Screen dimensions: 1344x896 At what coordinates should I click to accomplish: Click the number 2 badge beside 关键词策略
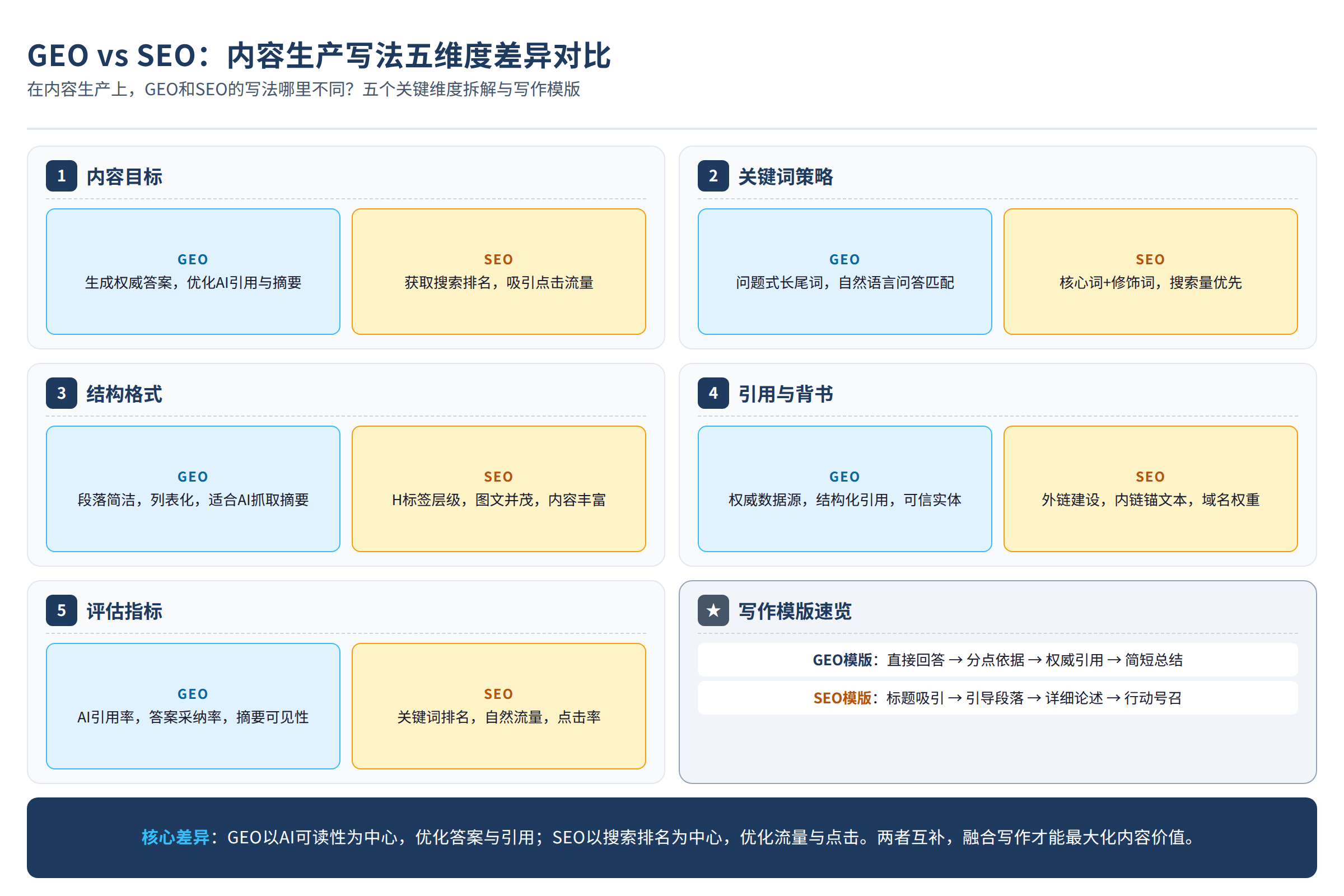point(713,176)
